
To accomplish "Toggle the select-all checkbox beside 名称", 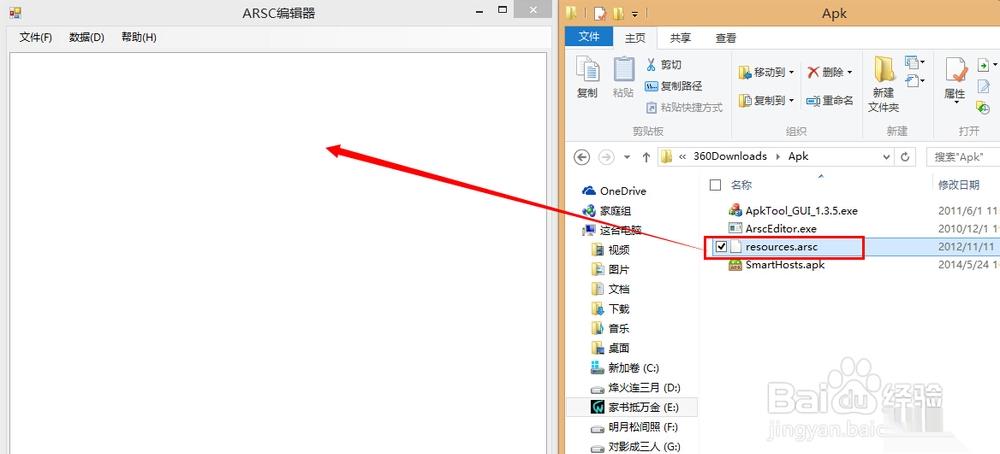I will coord(716,185).
